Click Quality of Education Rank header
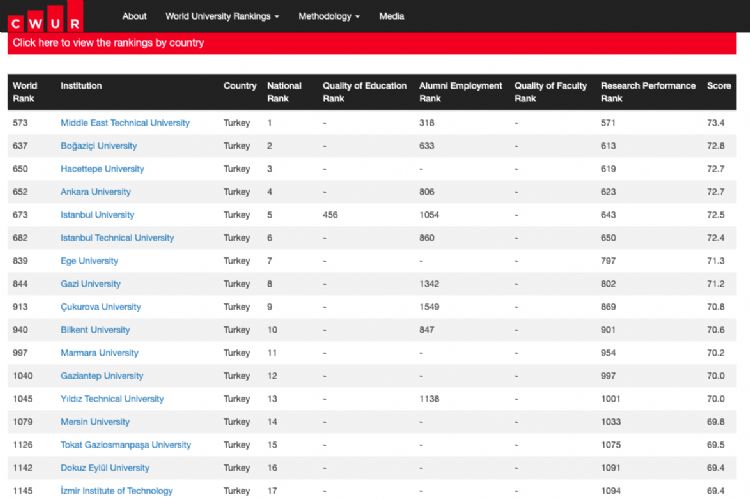Screen dimensions: 750x499 pyautogui.click(x=364, y=92)
